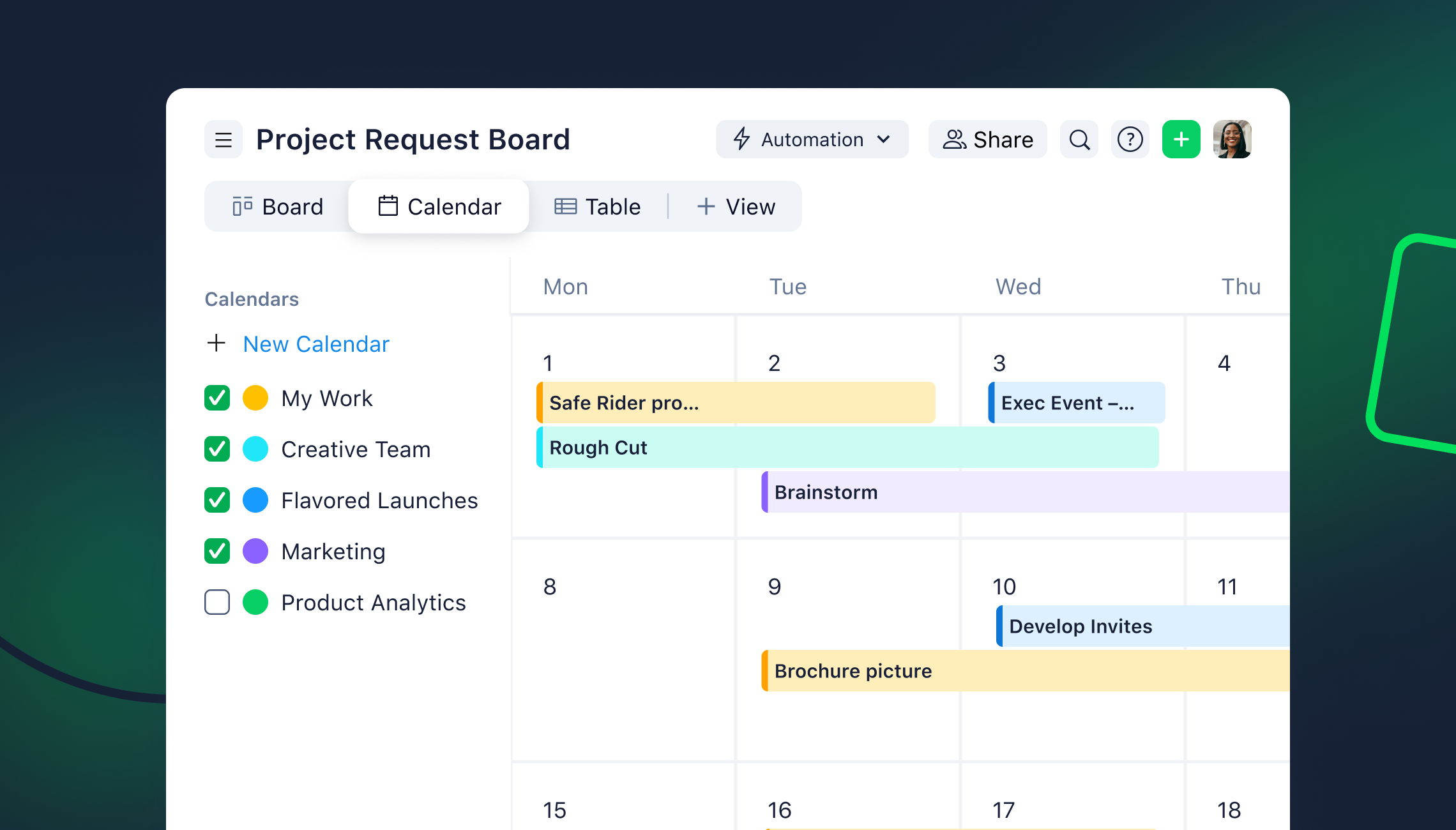Image resolution: width=1456 pixels, height=830 pixels.
Task: Click the yellow color dot beside My Work
Action: coord(255,398)
